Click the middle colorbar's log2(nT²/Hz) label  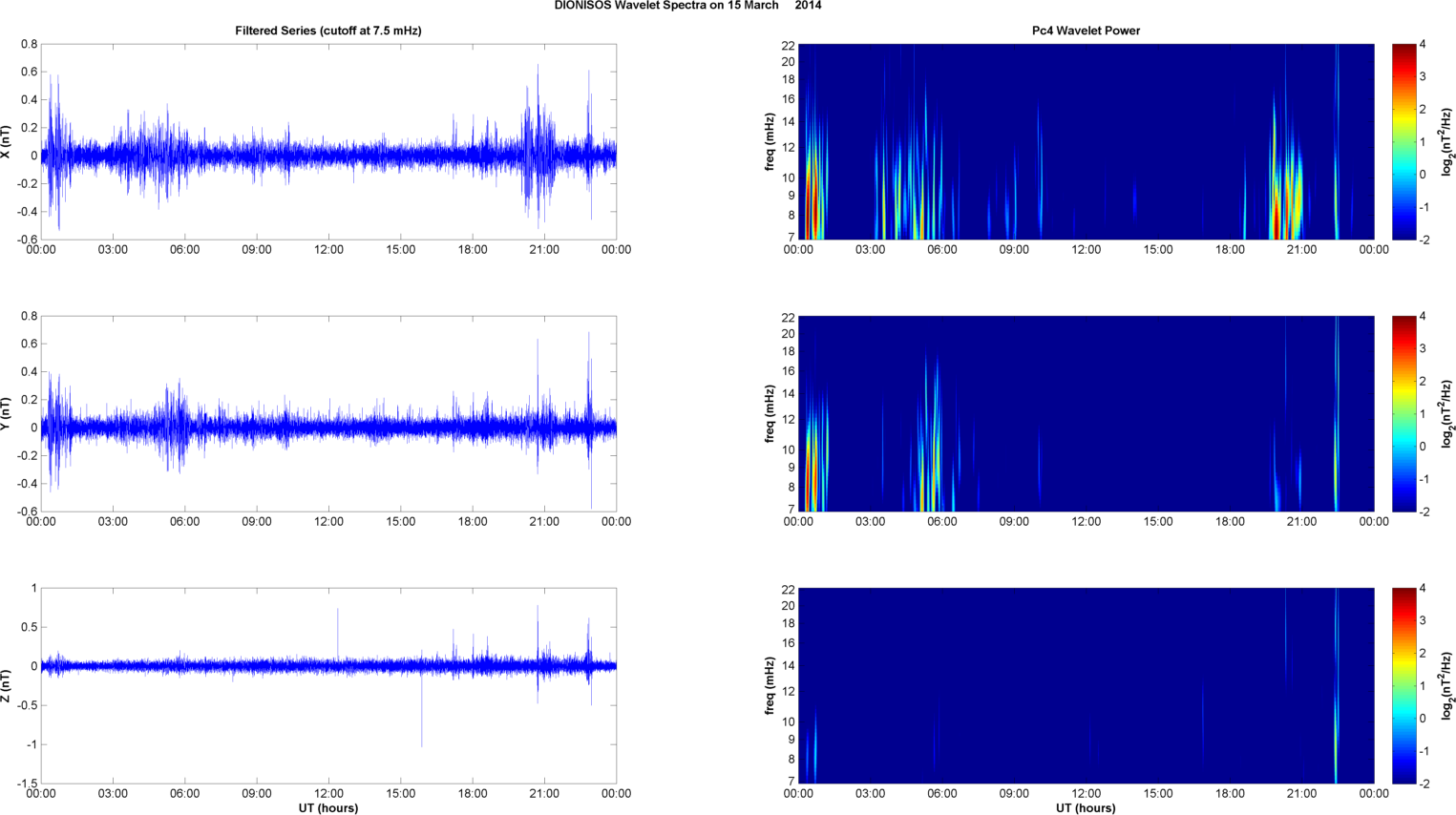pos(1448,413)
